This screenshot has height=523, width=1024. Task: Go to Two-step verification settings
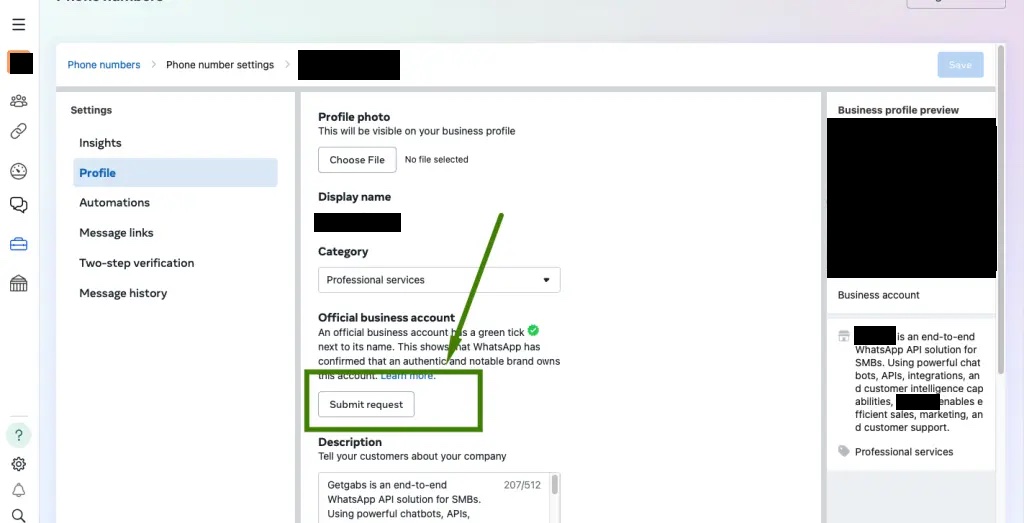point(136,263)
